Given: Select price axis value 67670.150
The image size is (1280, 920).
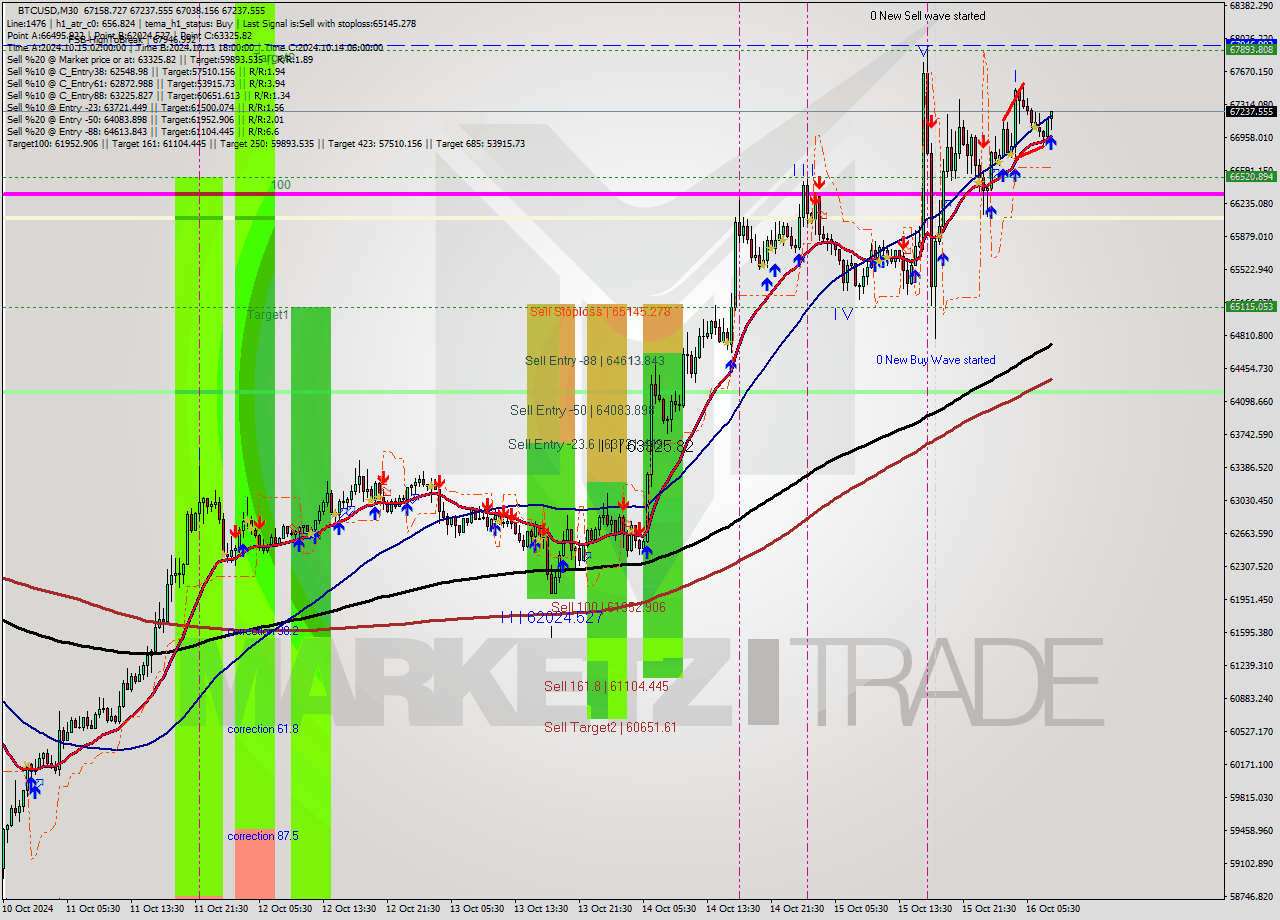Looking at the screenshot, I should 1251,72.
